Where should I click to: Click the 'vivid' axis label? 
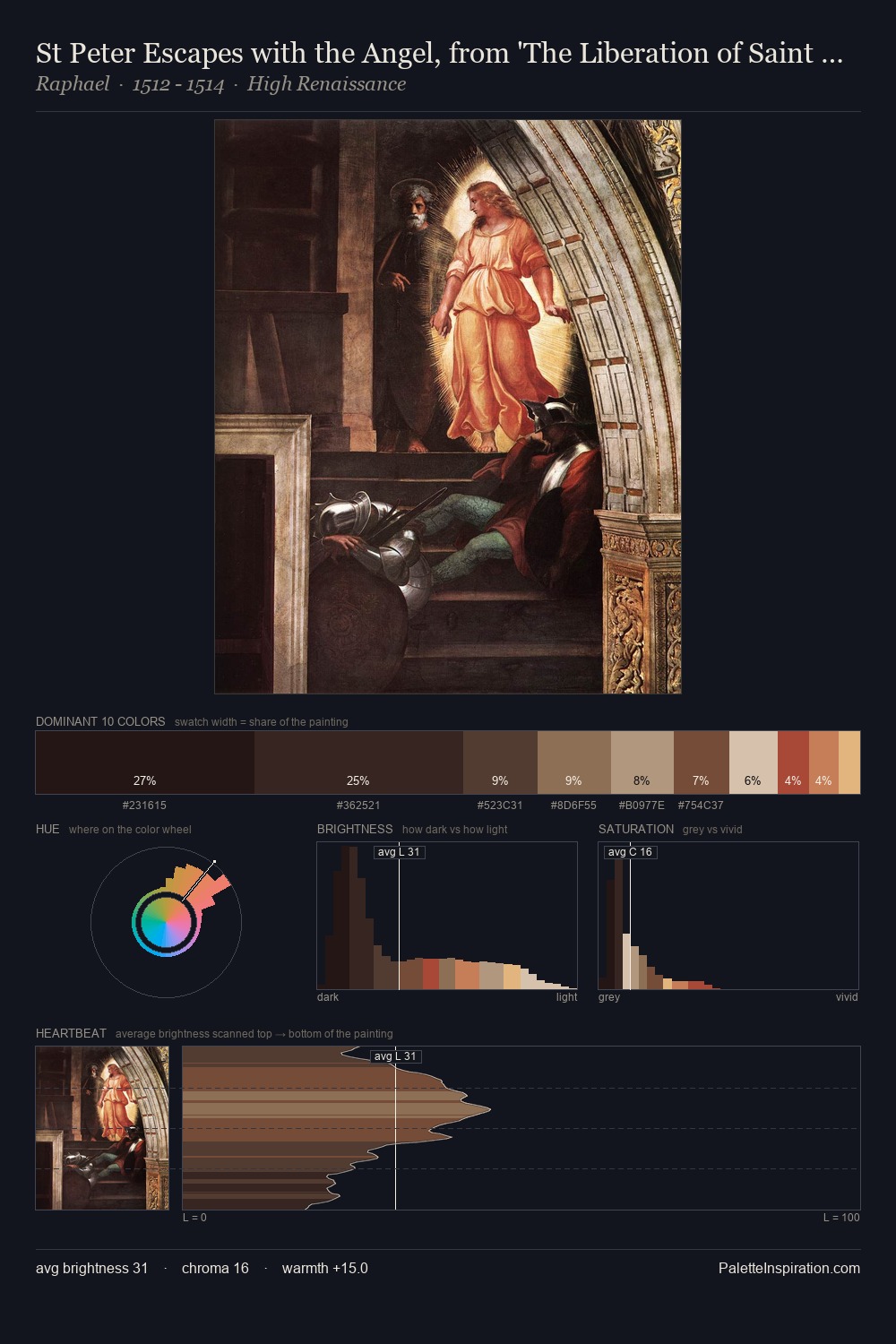click(x=847, y=997)
